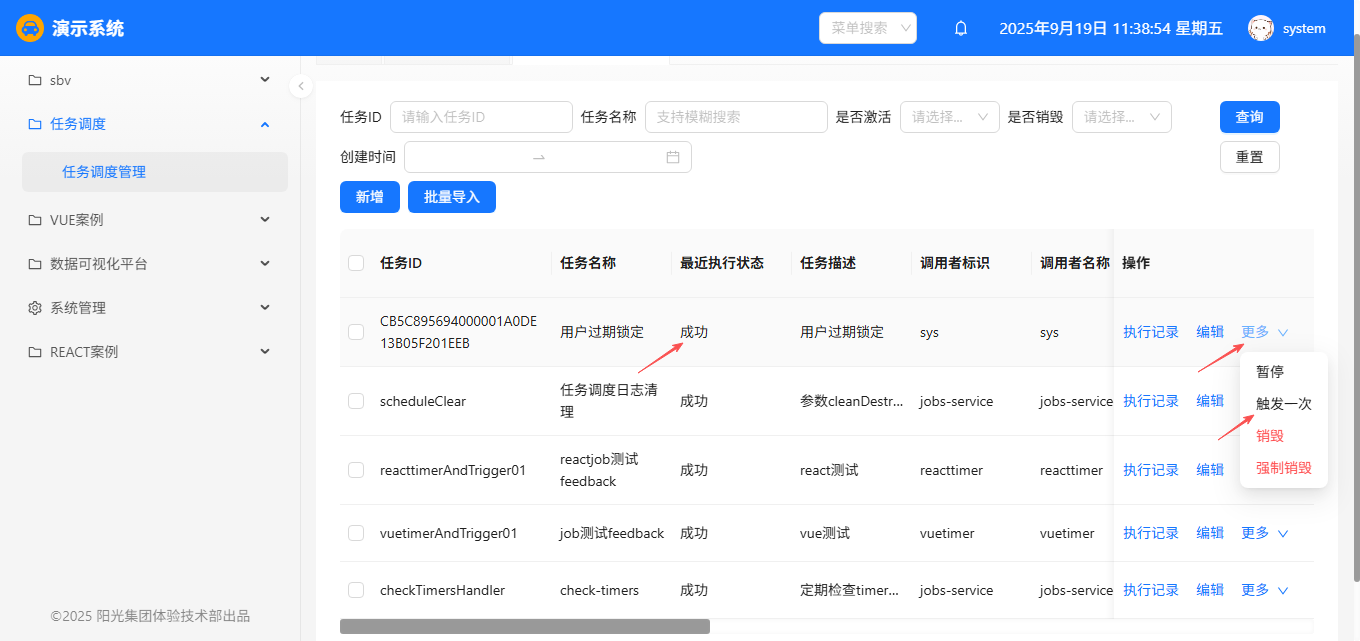The image size is (1360, 641).
Task: Select 暂停 in the dropdown menu
Action: [x=1270, y=371]
